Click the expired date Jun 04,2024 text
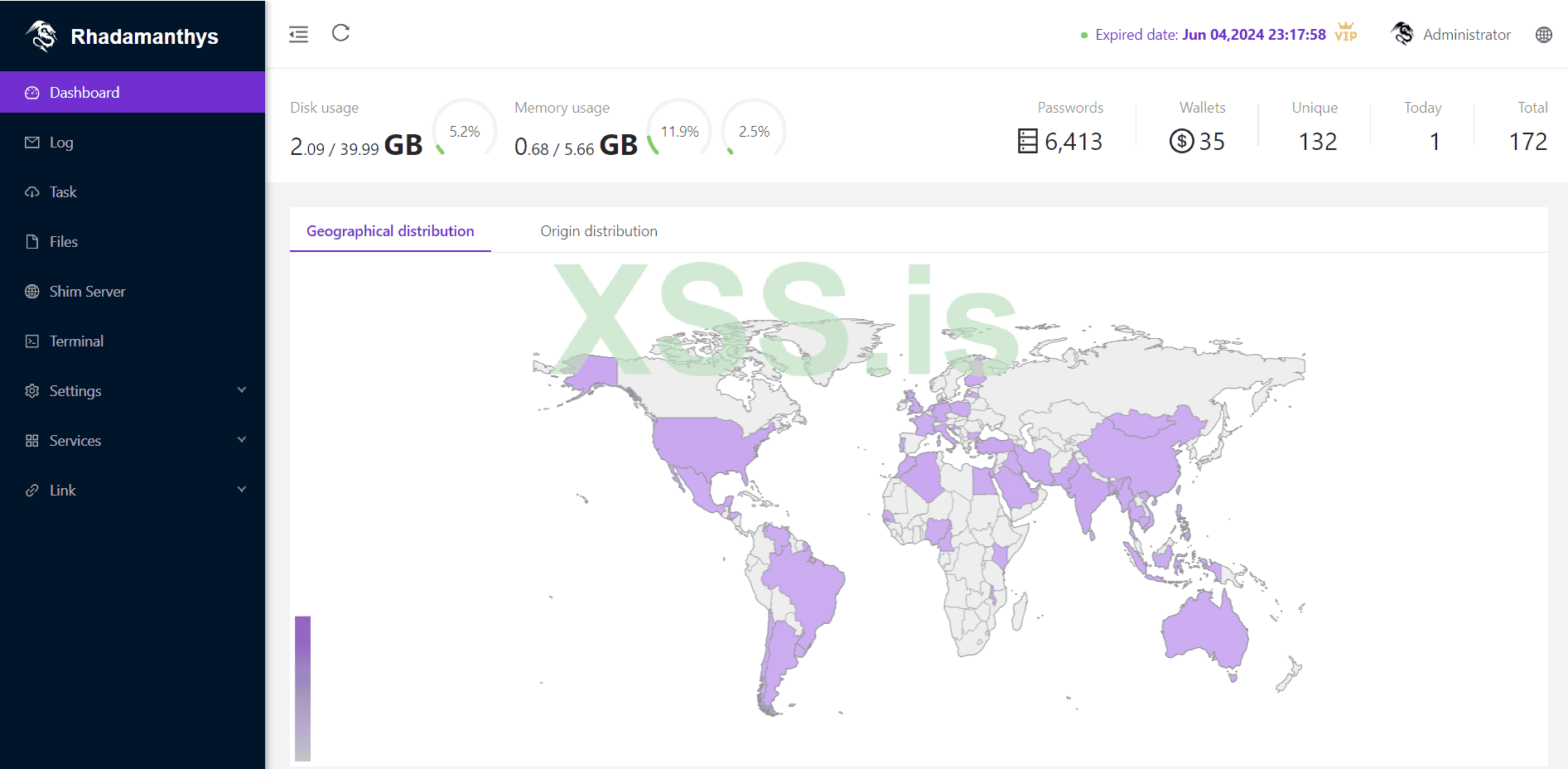Screen dimensions: 1568x769 point(1254,35)
